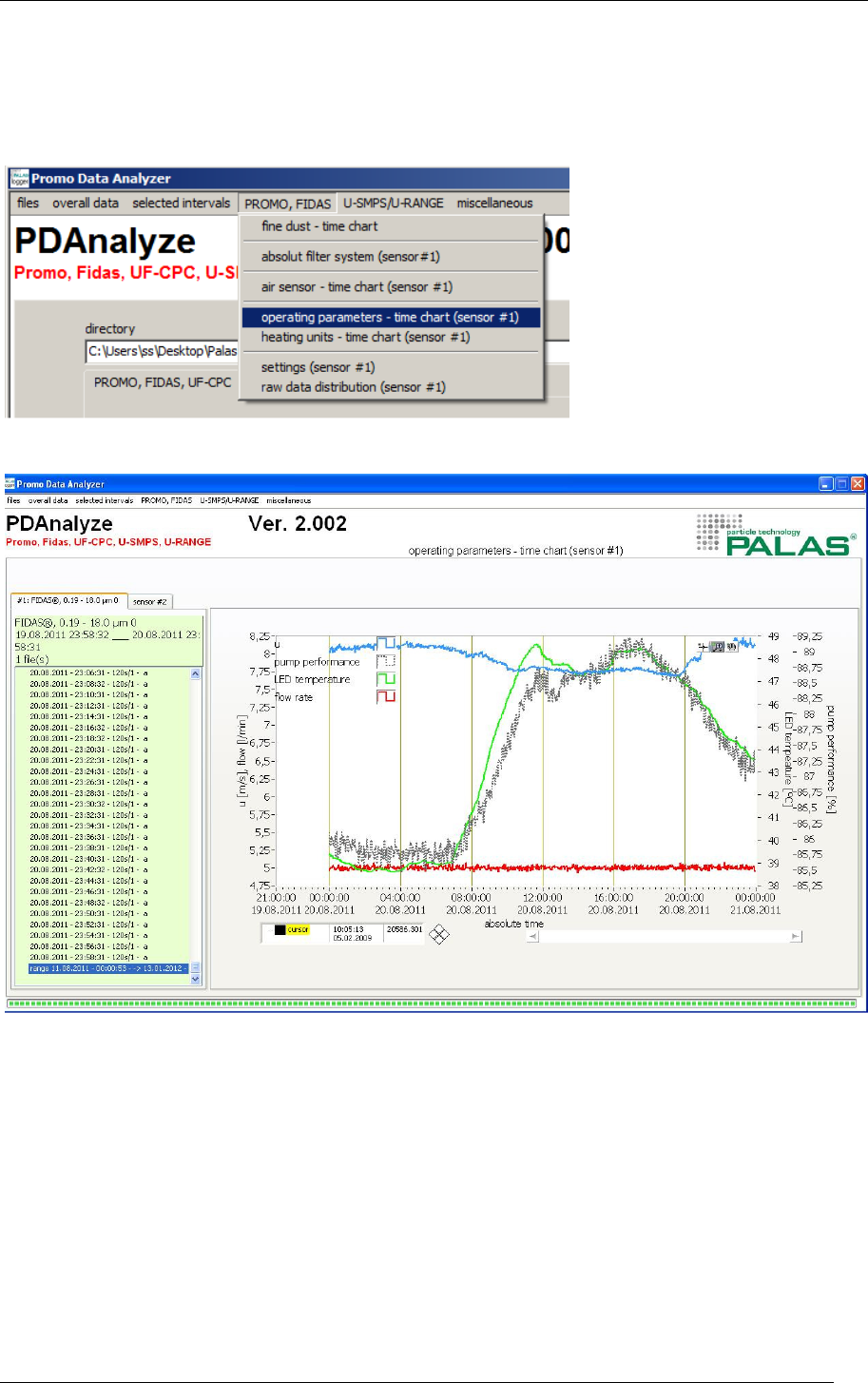The width and height of the screenshot is (868, 1383).
Task: Switch to '#1: FIDAS®, 0.19 - 18.0 µm' tab
Action: pos(68,600)
